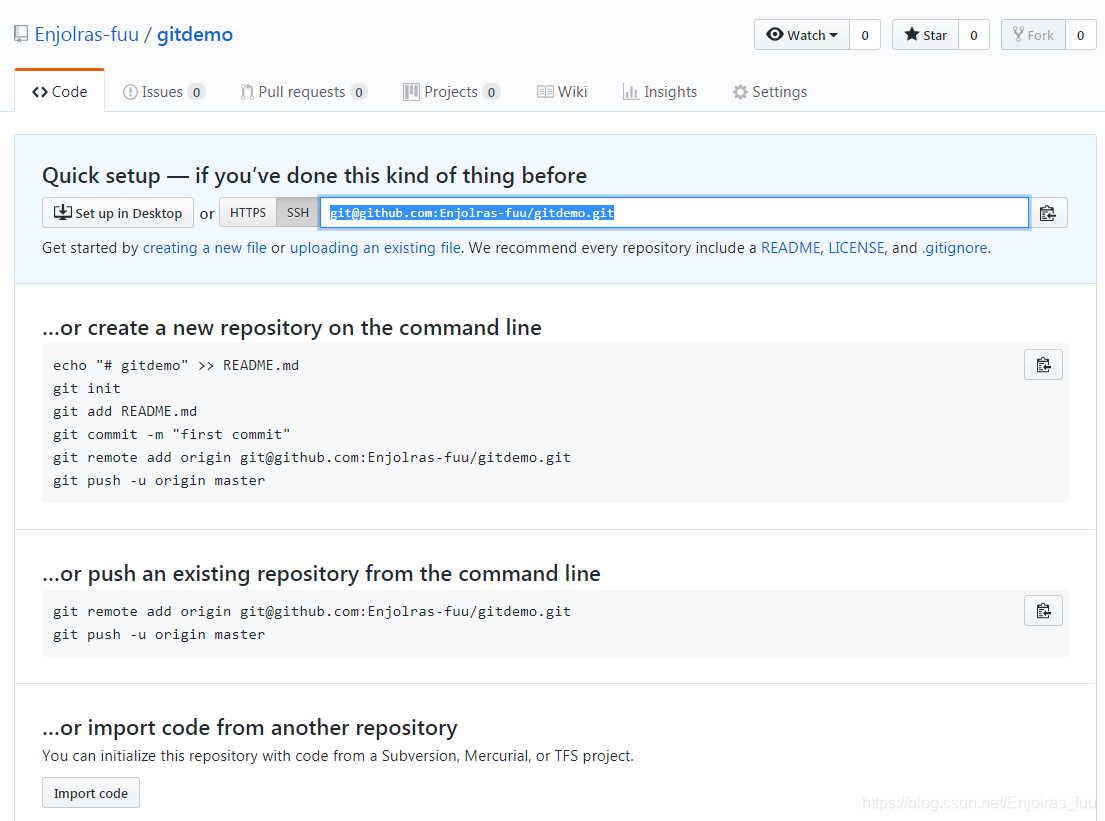The width and height of the screenshot is (1105, 821).
Task: Click '…or push an existing repository' heading
Action: (321, 574)
